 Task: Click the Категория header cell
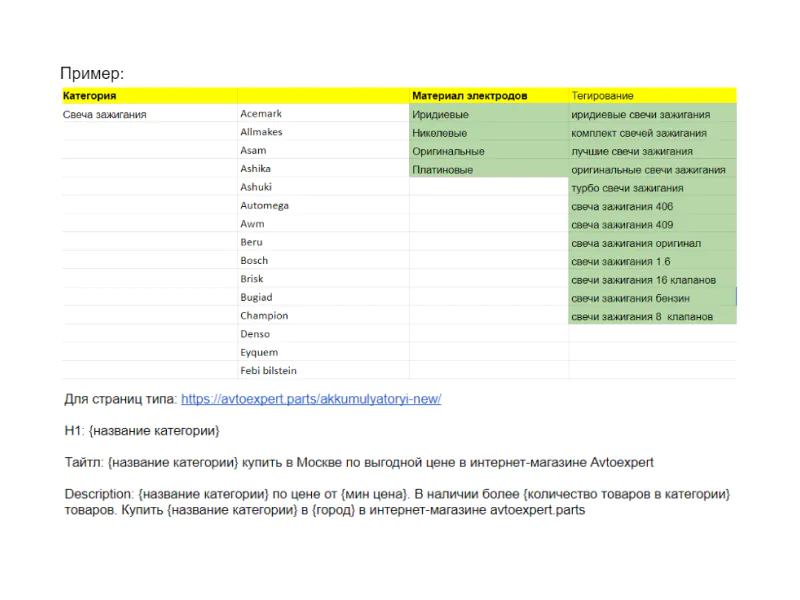click(x=149, y=95)
